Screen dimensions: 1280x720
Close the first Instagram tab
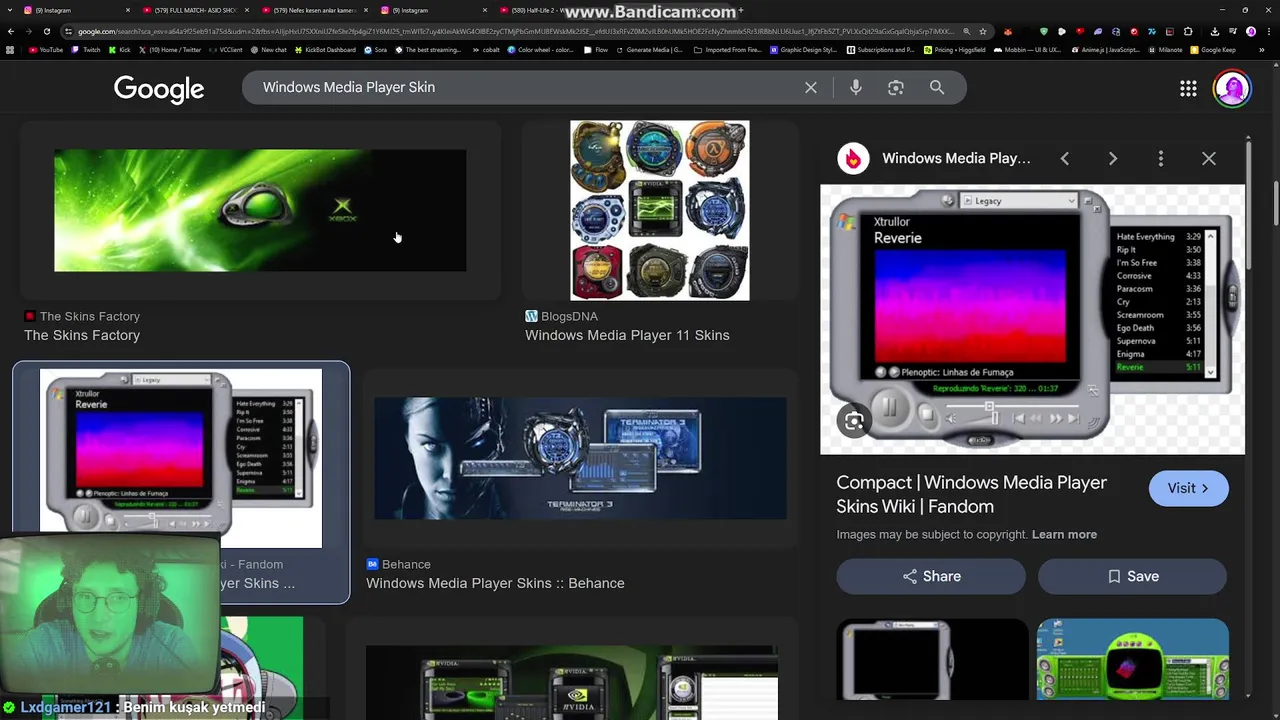click(128, 10)
